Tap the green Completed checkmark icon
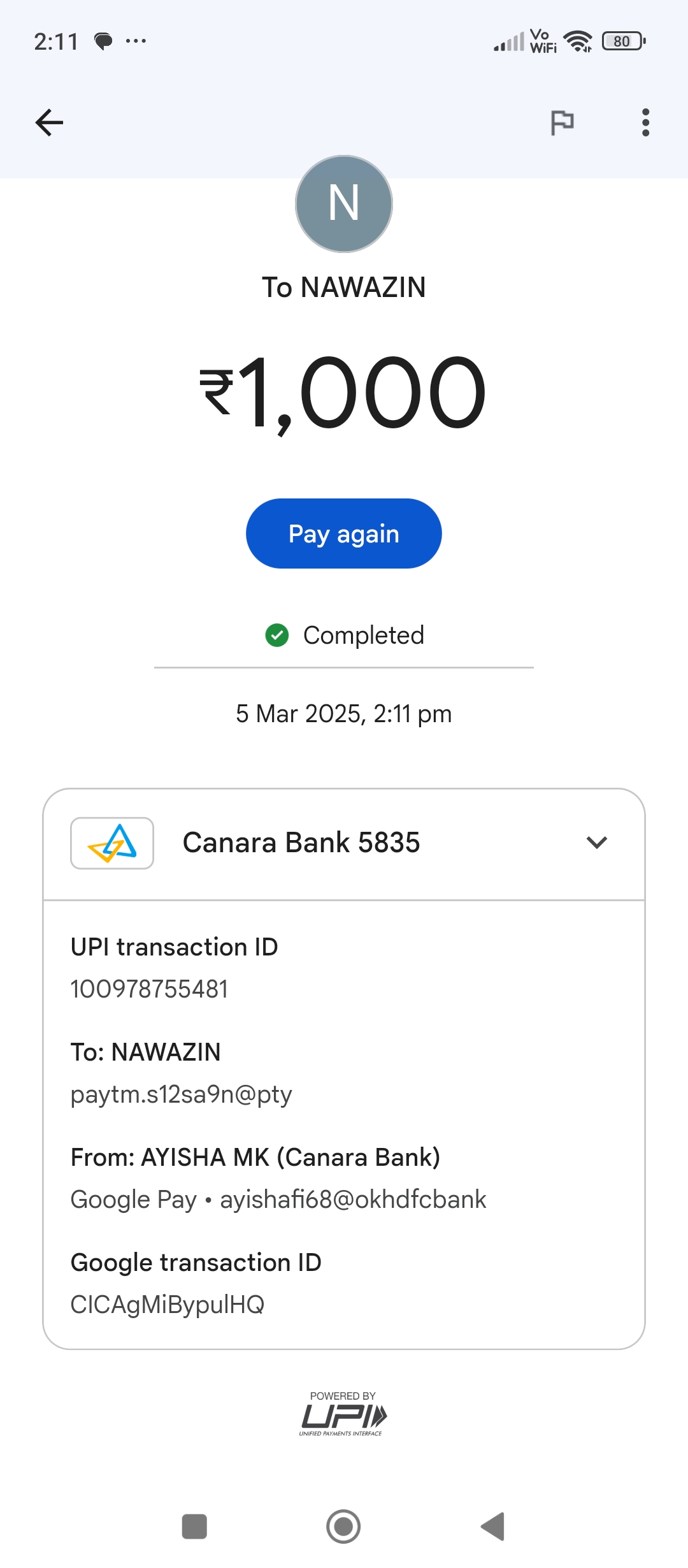 tap(277, 635)
